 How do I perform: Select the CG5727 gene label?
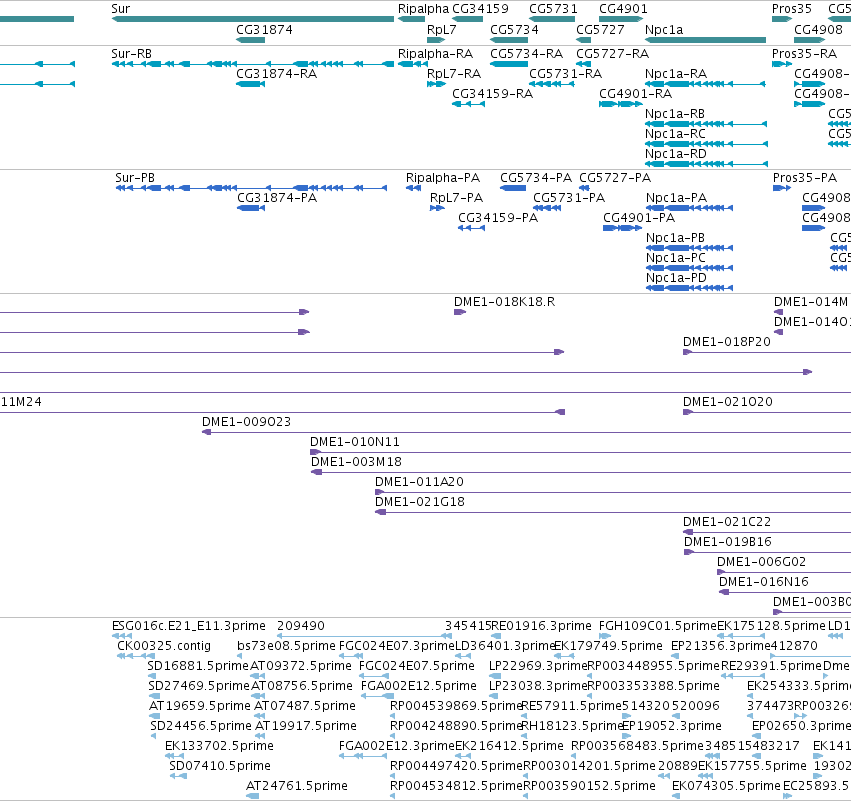point(600,29)
